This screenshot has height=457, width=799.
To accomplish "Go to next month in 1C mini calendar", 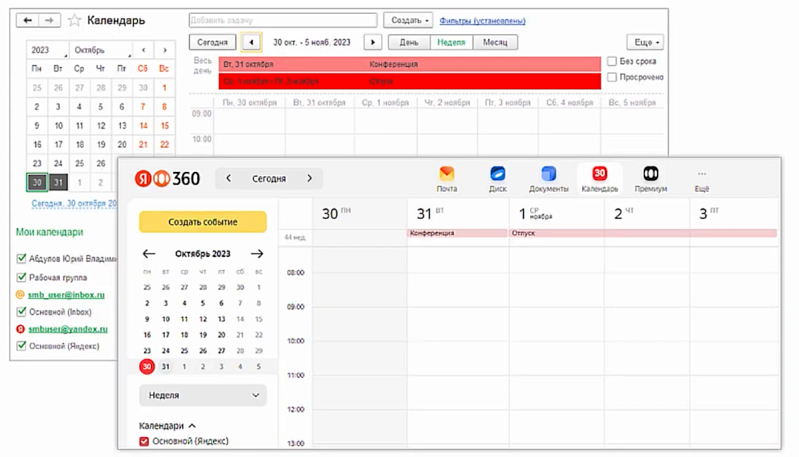I will (165, 50).
